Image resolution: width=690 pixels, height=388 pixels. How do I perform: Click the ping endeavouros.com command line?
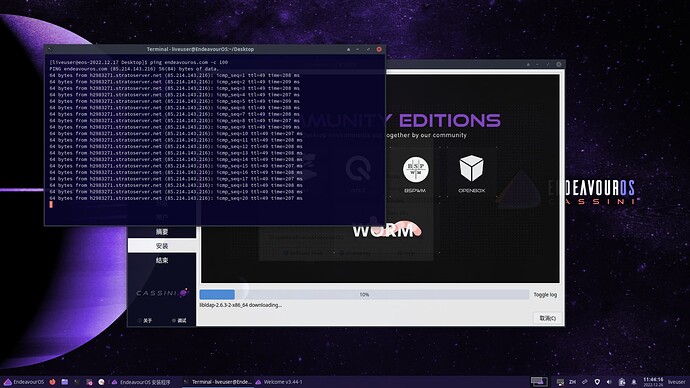coord(139,62)
